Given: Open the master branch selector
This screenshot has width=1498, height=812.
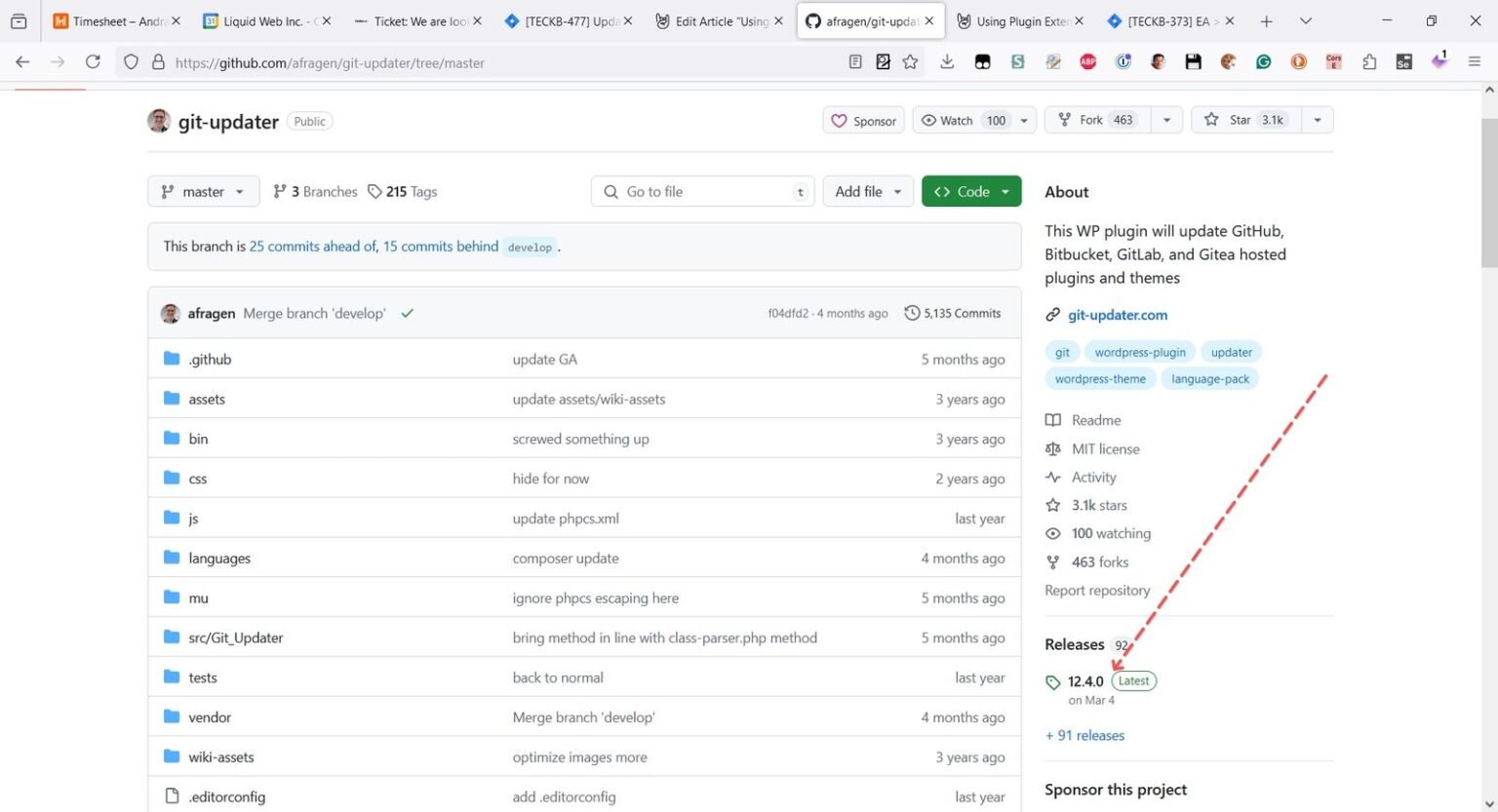Looking at the screenshot, I should coord(202,191).
